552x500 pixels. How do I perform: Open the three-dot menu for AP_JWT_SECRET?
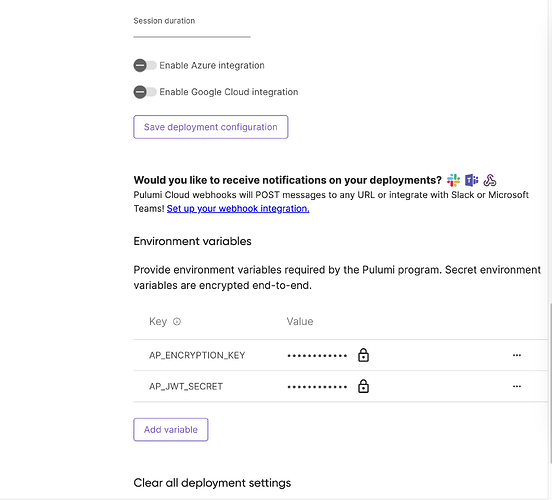[517, 386]
